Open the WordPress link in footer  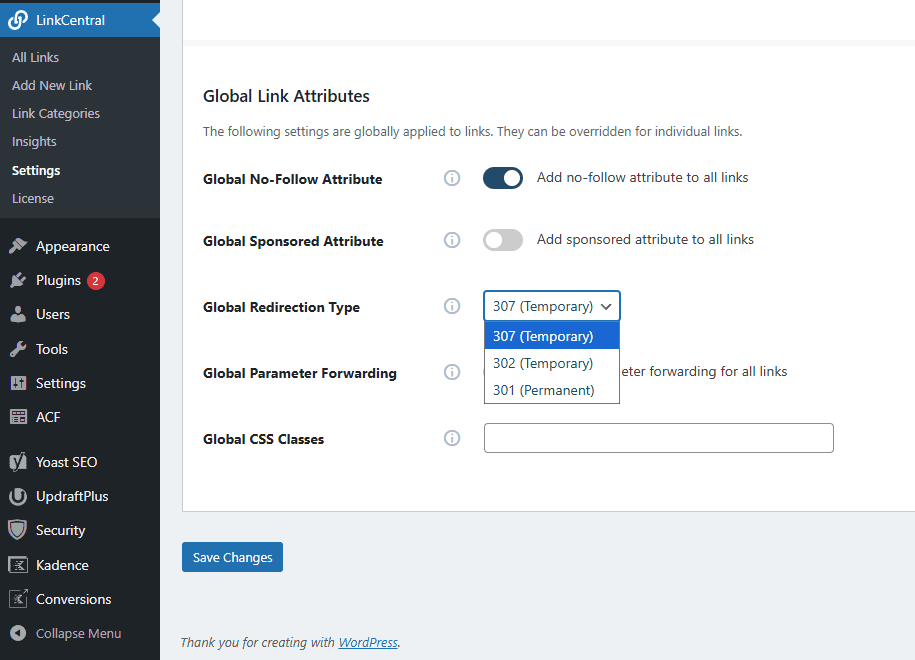coord(368,642)
